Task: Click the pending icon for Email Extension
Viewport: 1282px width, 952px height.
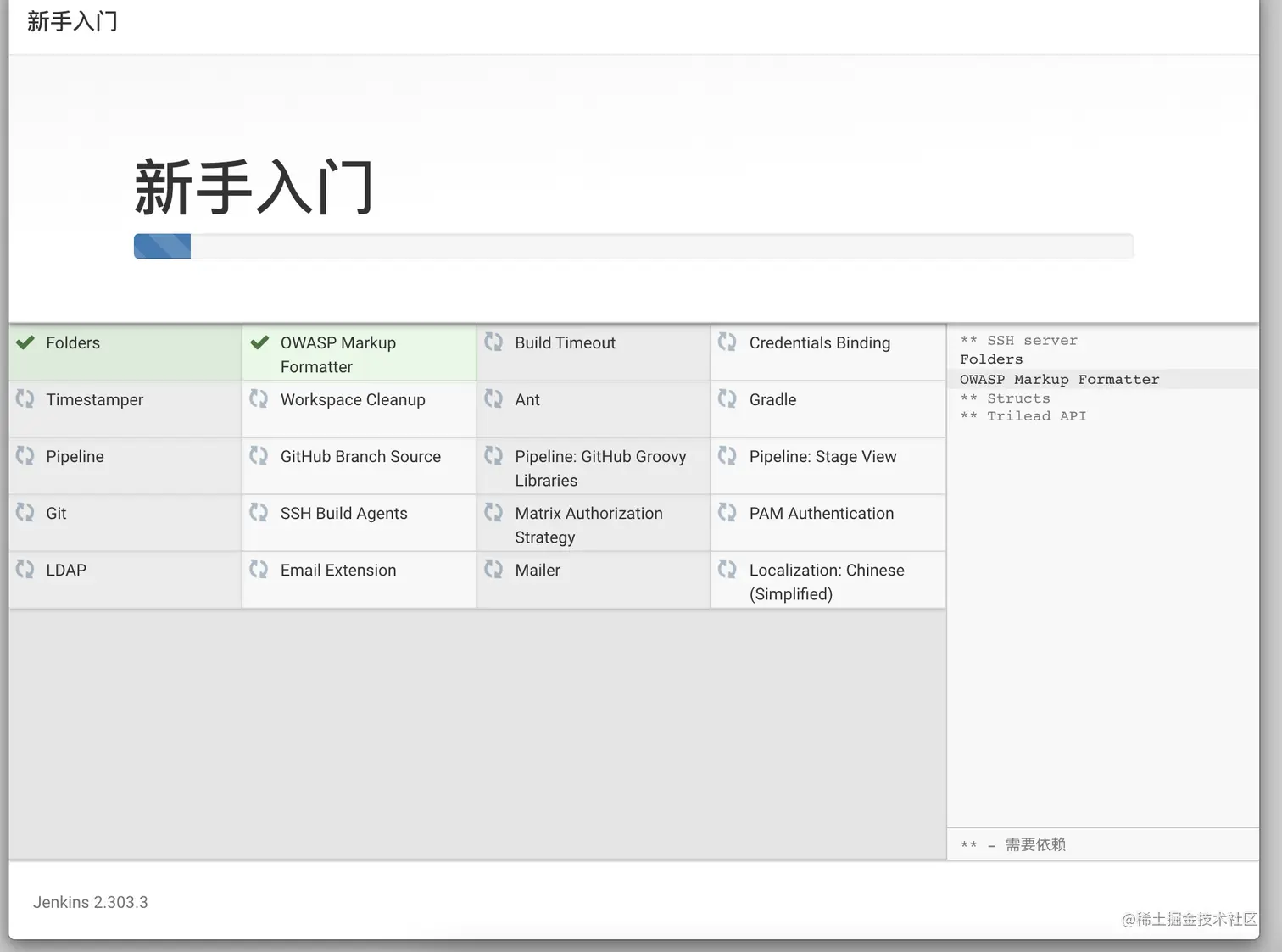Action: [259, 569]
